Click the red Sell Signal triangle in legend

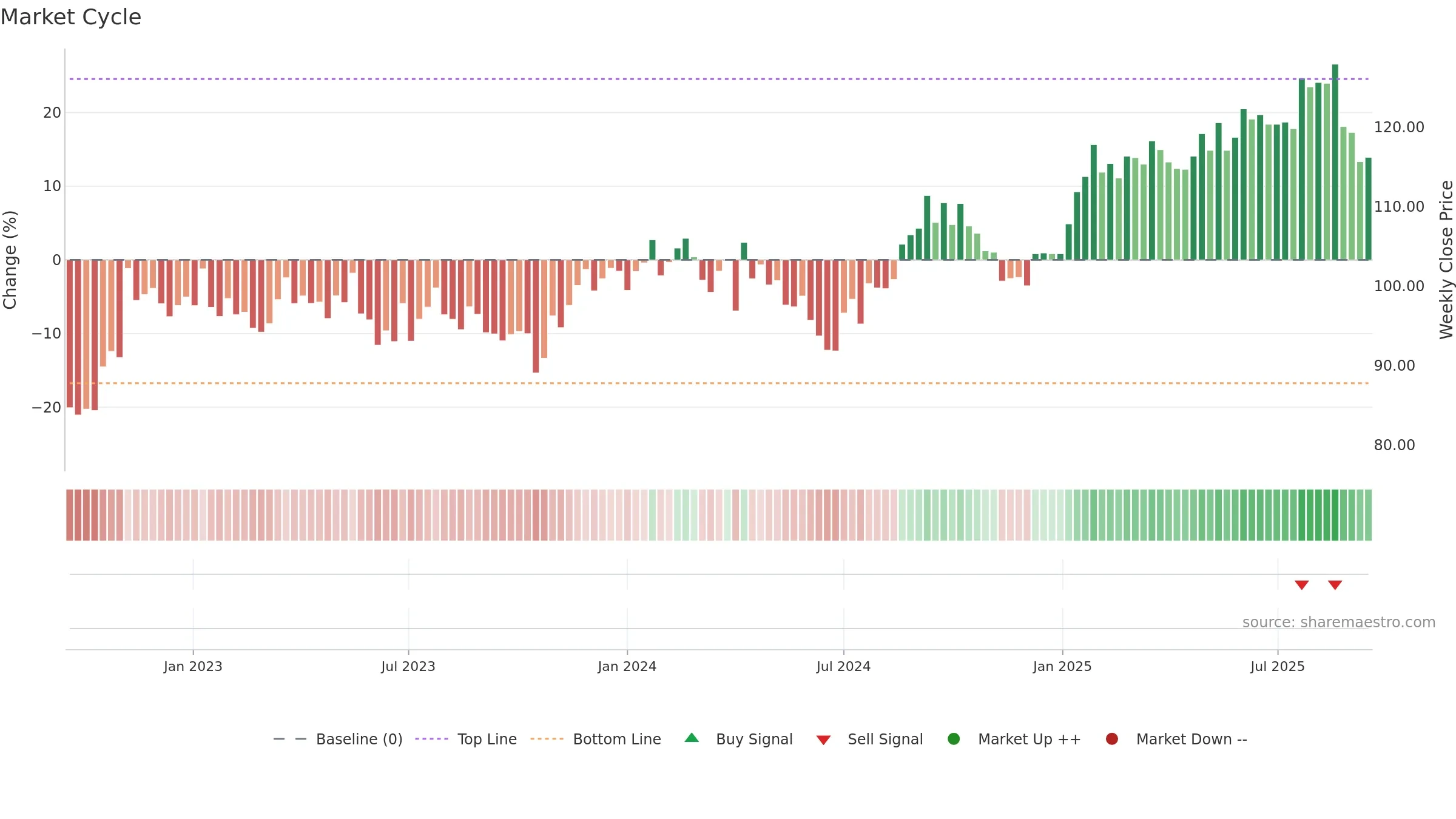[823, 740]
